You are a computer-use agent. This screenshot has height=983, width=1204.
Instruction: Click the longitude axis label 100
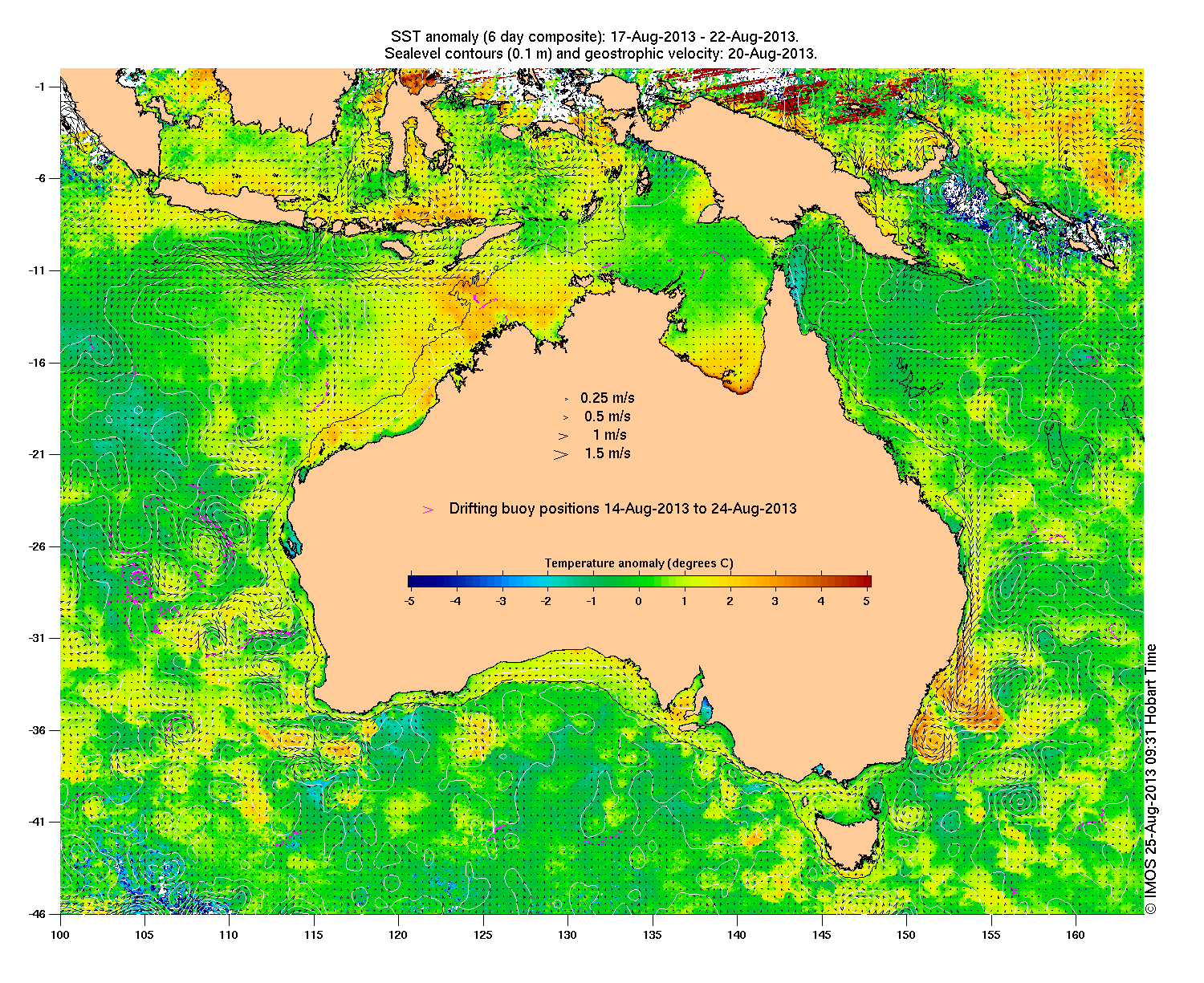coord(60,935)
